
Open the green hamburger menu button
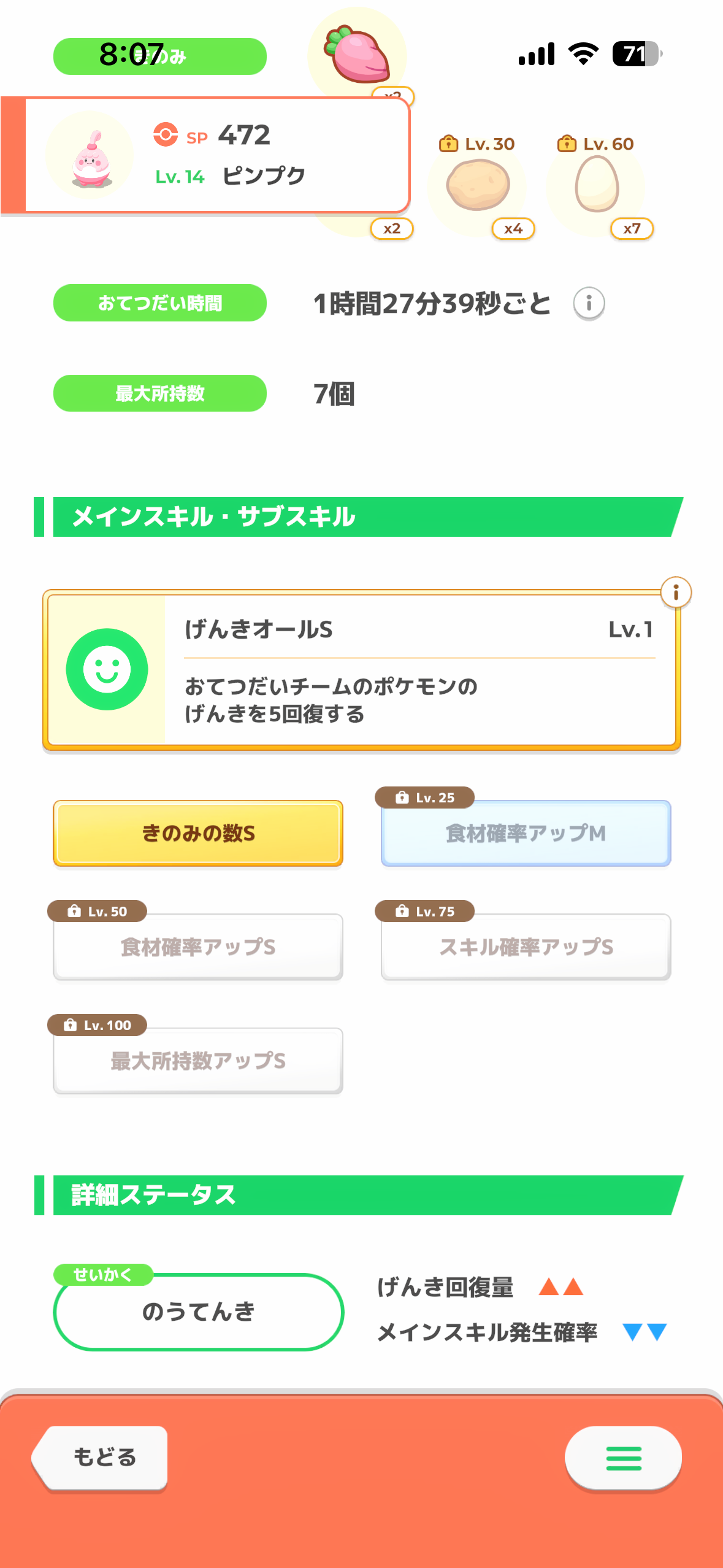623,1458
